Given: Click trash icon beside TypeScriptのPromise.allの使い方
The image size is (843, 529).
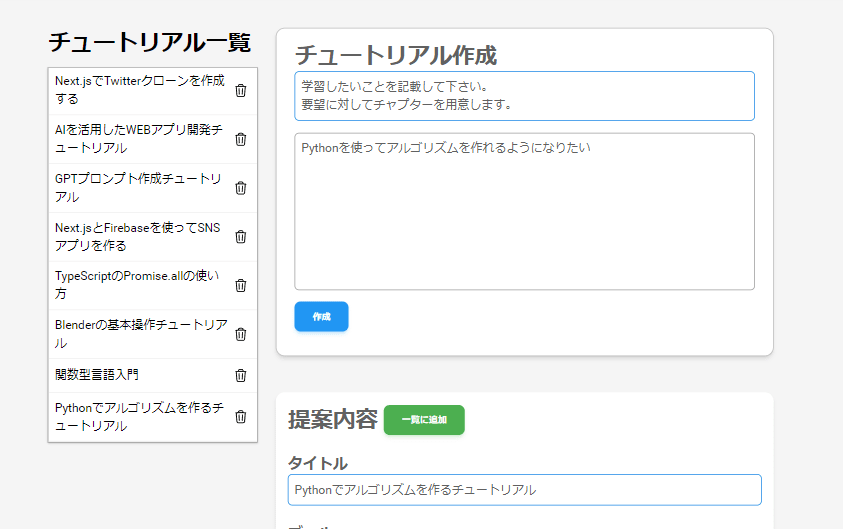Looking at the screenshot, I should [x=241, y=285].
